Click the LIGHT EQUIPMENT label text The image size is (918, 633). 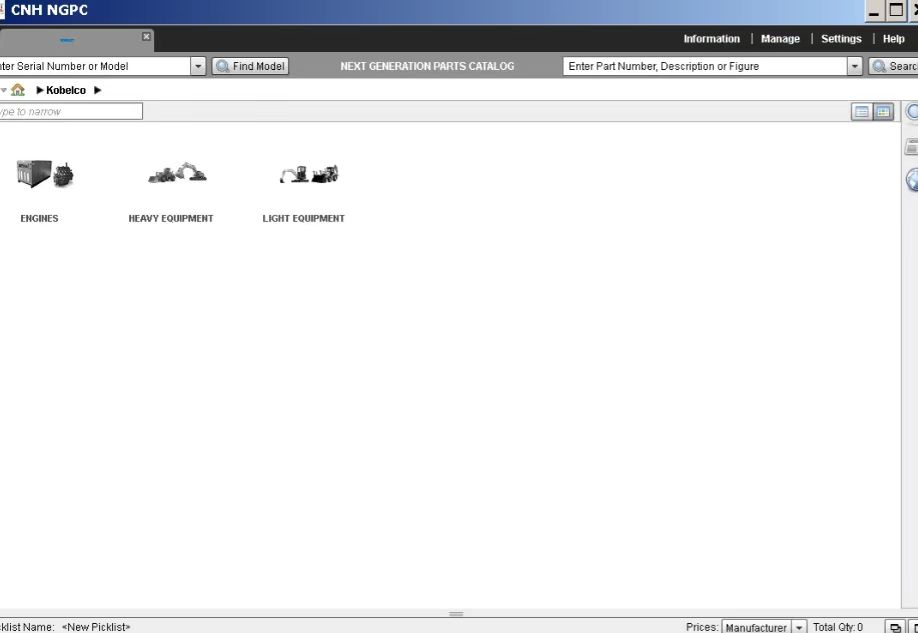click(303, 218)
